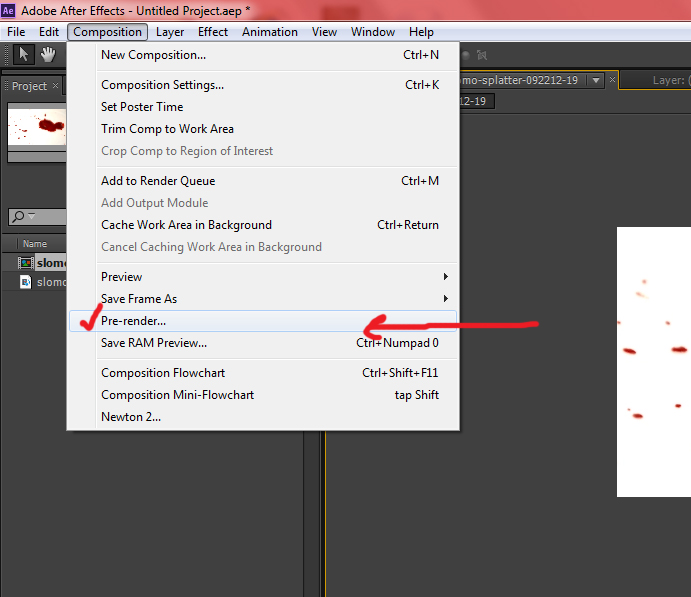Open Composition Mini-Flowchart
This screenshot has width=691, height=597.
click(263, 395)
